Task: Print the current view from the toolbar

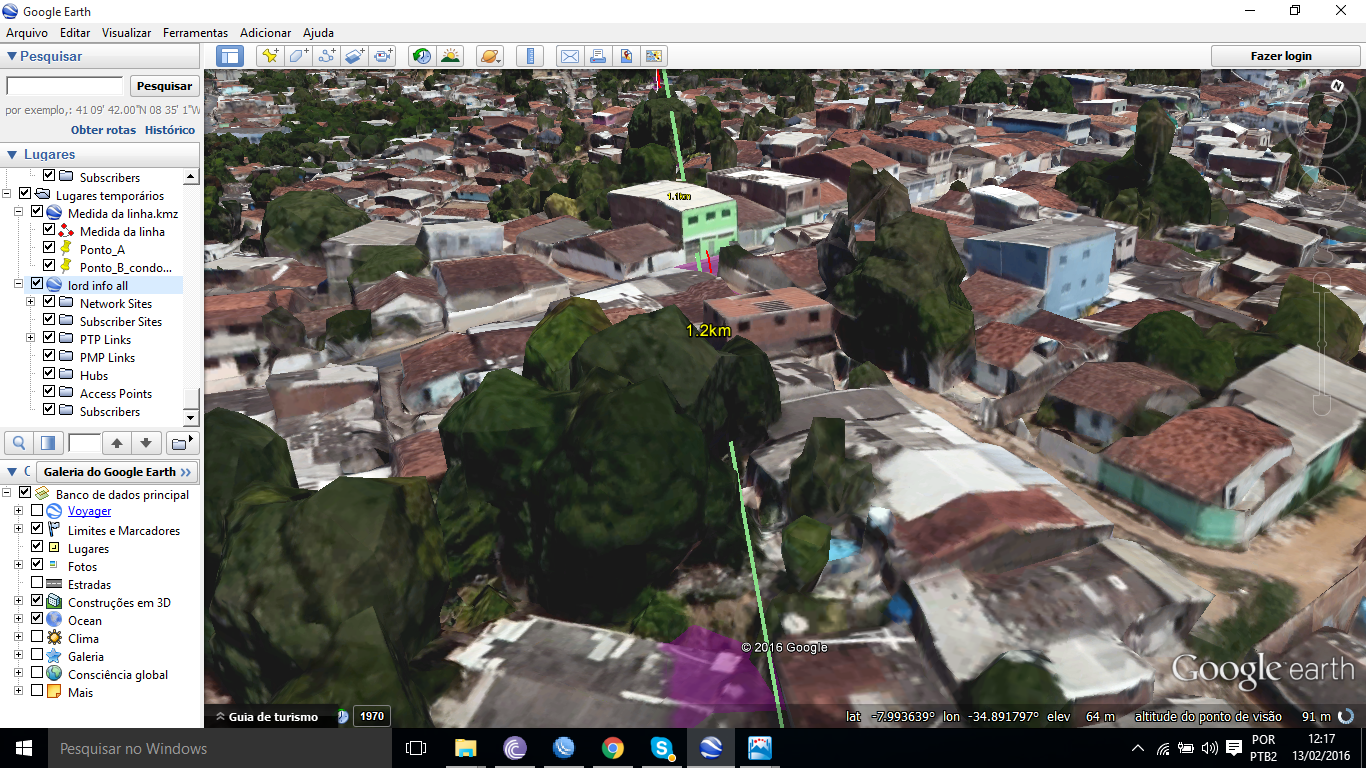Action: coord(598,56)
